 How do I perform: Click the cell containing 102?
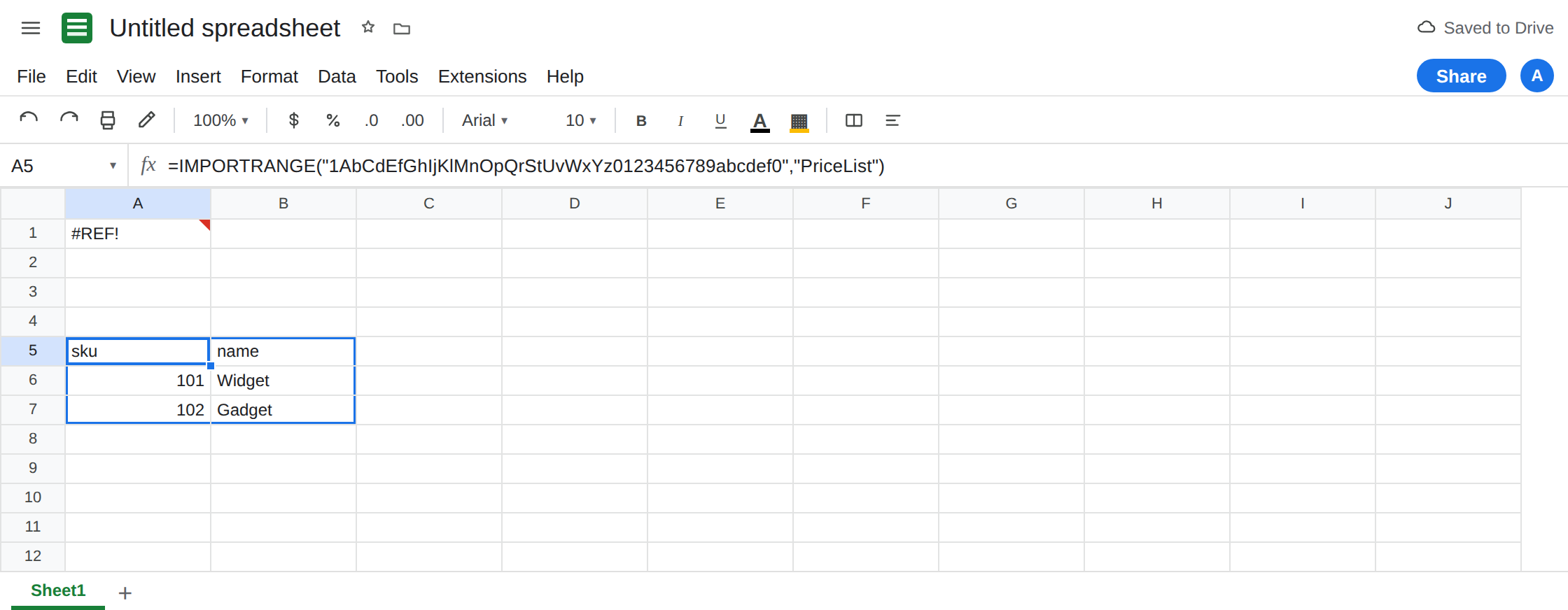pyautogui.click(x=138, y=410)
